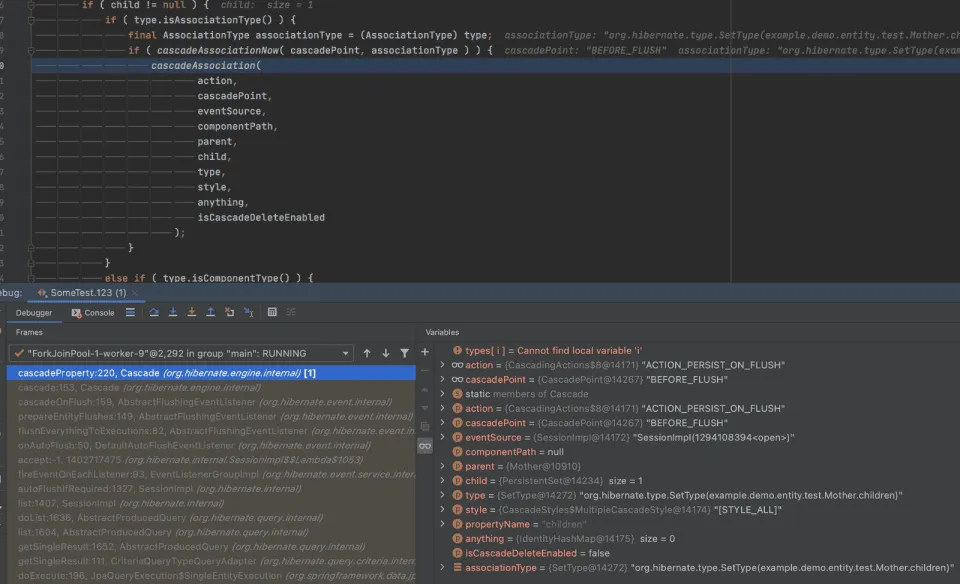Click the cascadeAssociation( code line
The width and height of the screenshot is (960, 584).
click(x=496, y=66)
